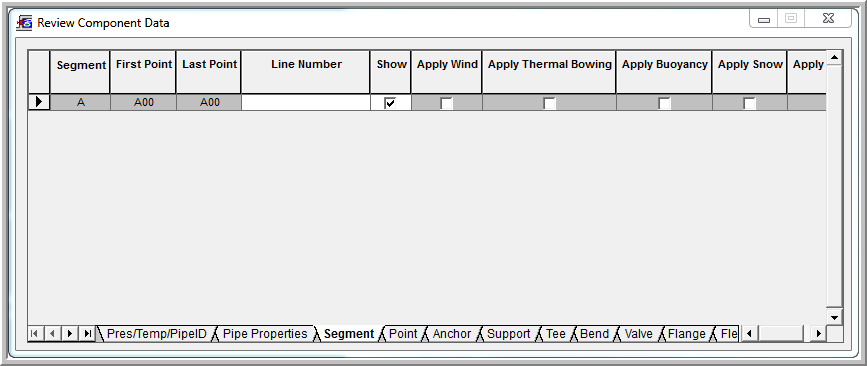Image resolution: width=867 pixels, height=366 pixels.
Task: Go to first sheet tab arrow
Action: 34,333
